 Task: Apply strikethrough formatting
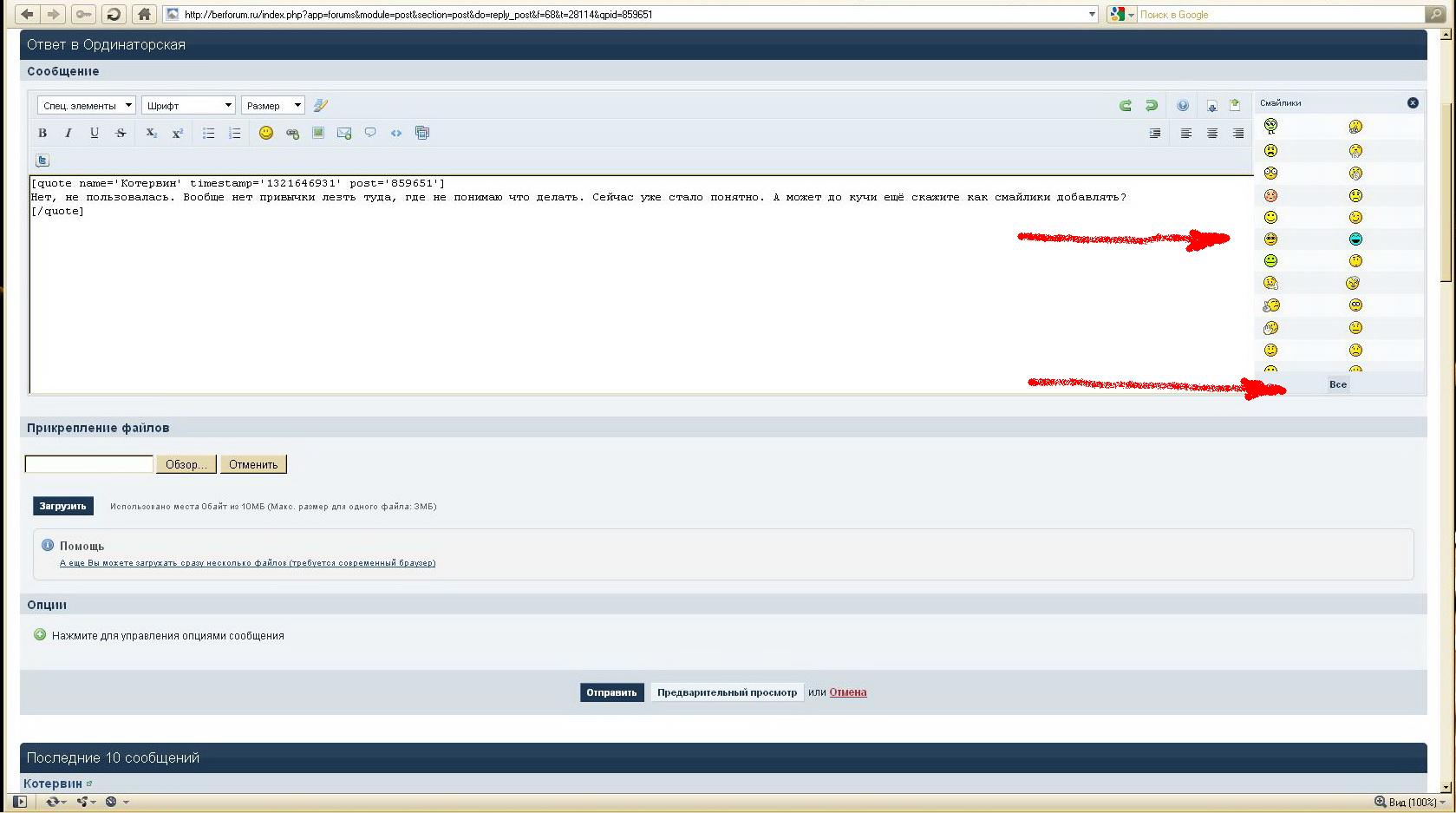(x=121, y=133)
